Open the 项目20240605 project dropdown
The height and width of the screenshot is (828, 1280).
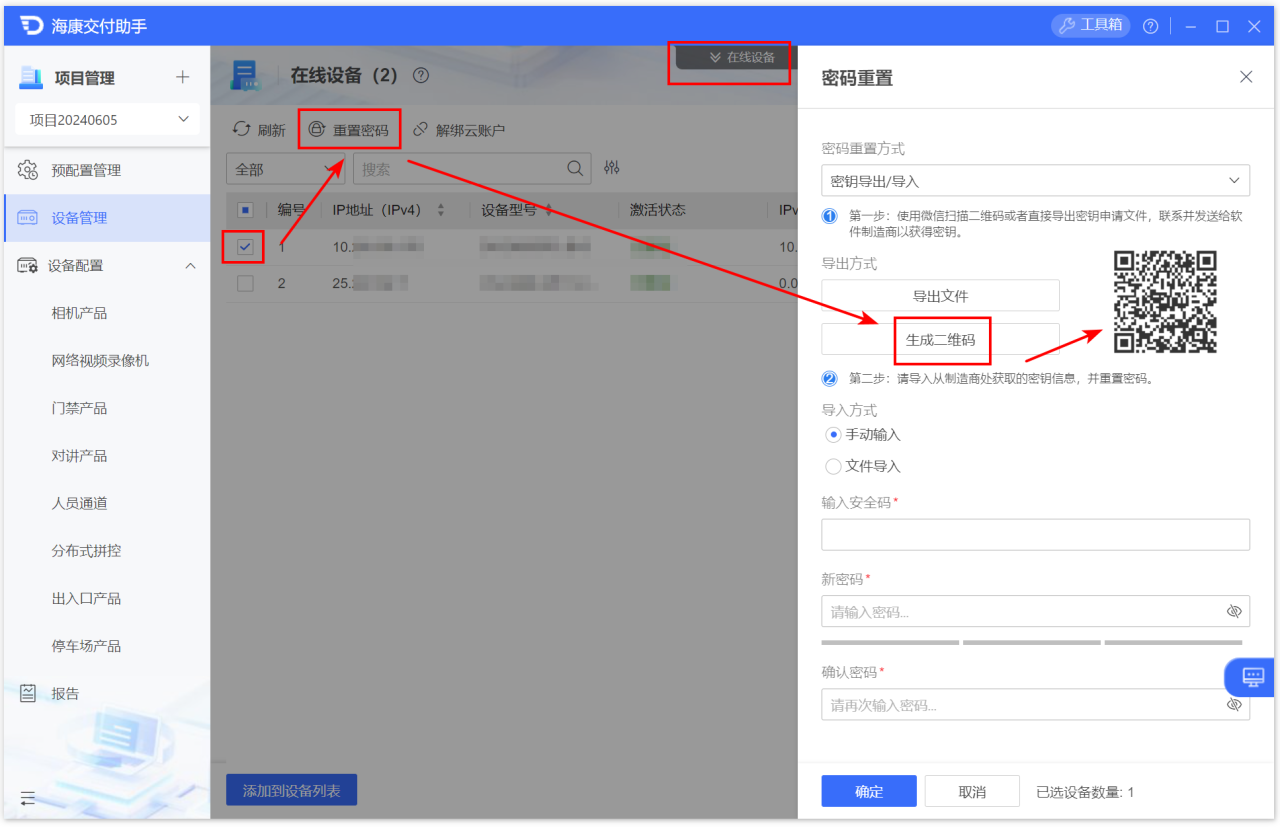[106, 118]
